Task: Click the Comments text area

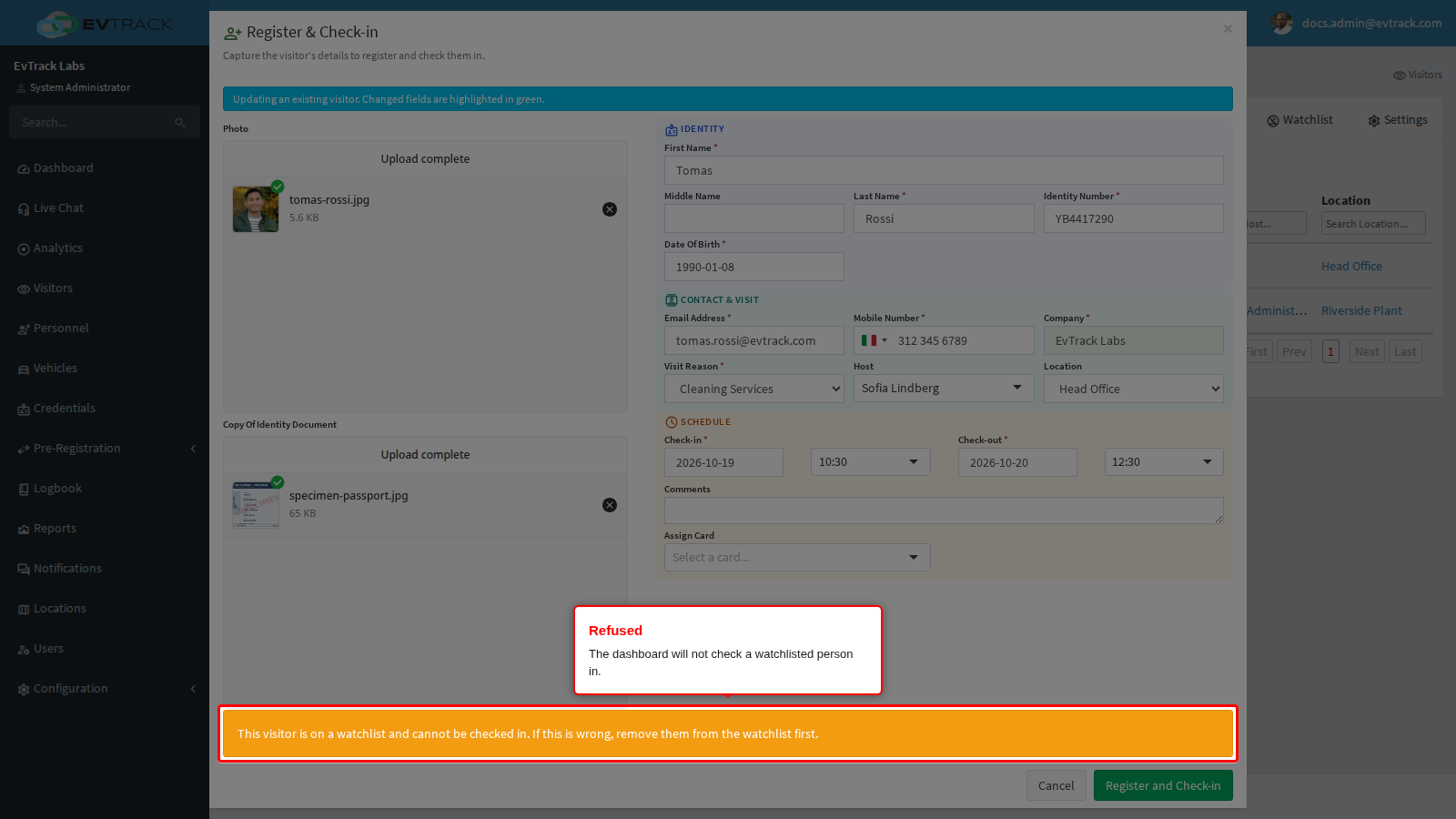Action: point(944,511)
